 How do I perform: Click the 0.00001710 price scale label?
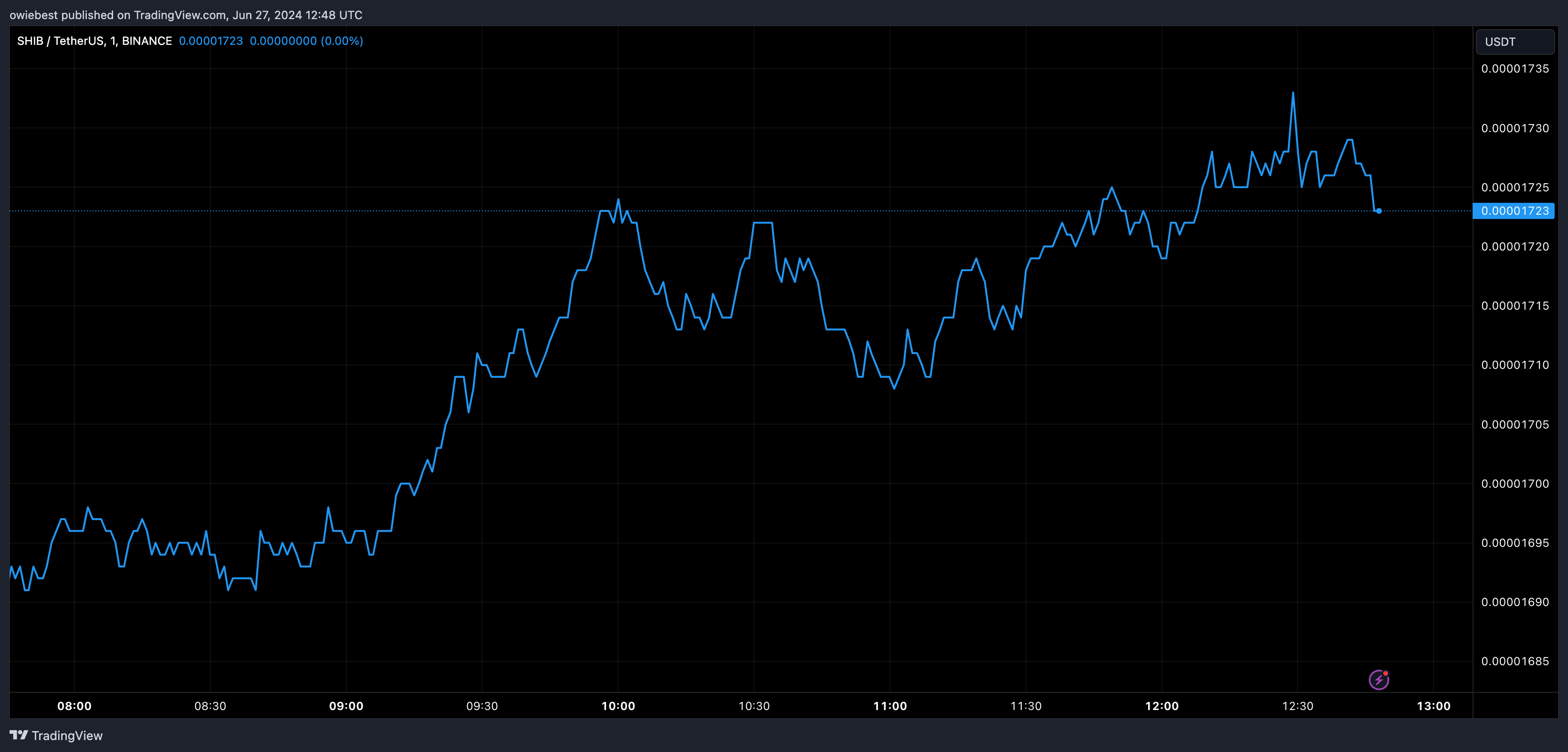point(1515,365)
